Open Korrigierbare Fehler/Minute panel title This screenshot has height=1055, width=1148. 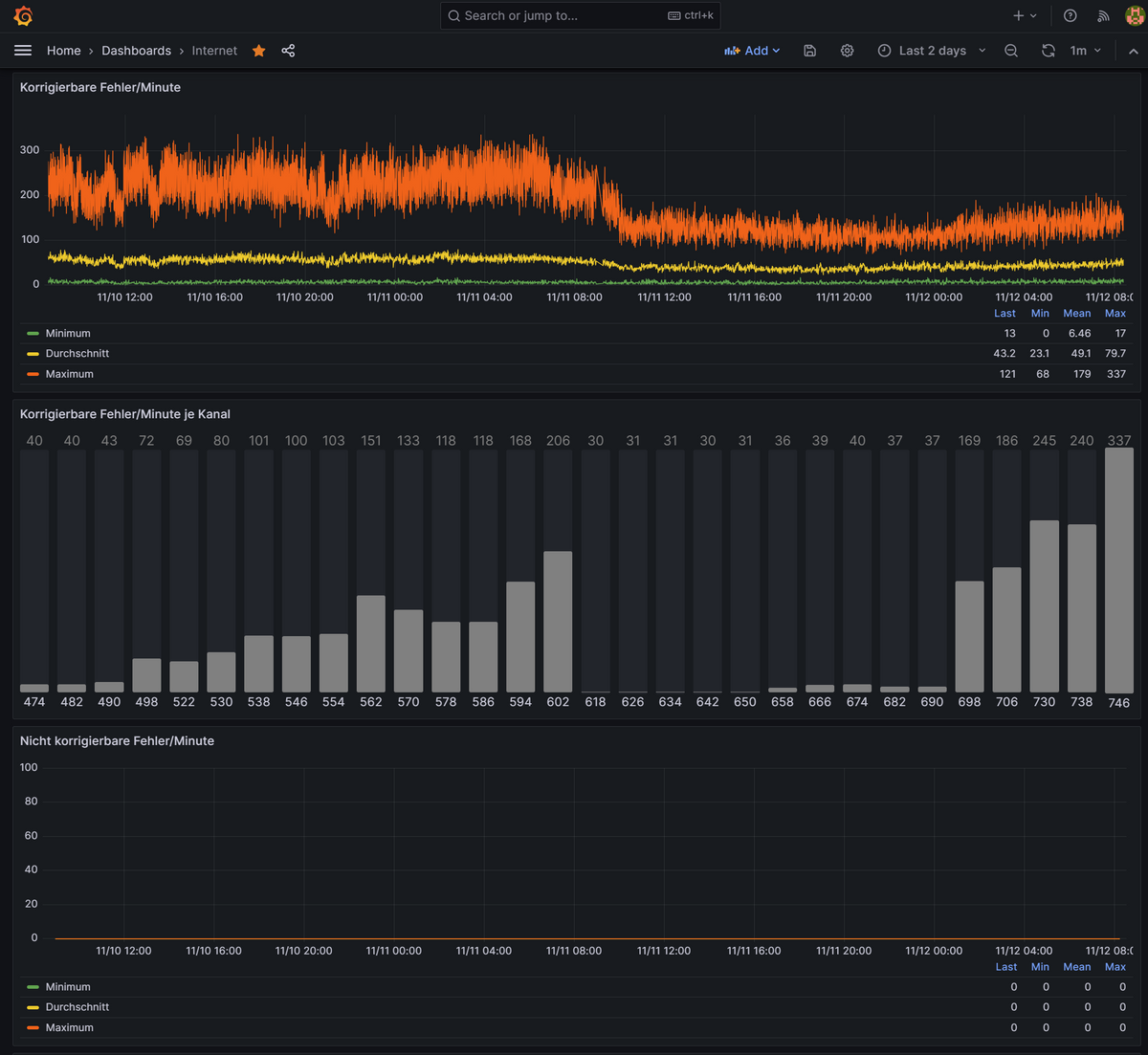point(100,87)
